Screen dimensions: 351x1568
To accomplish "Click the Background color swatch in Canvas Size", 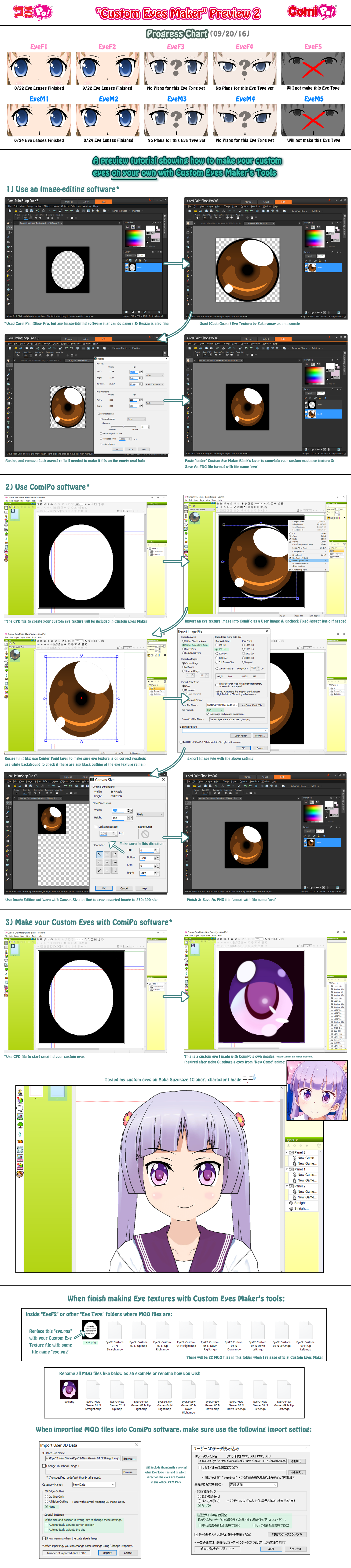I will [145, 834].
